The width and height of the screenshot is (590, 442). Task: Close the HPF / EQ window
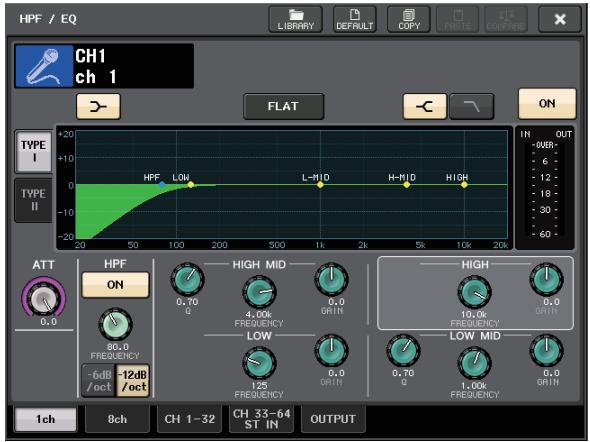pos(560,20)
